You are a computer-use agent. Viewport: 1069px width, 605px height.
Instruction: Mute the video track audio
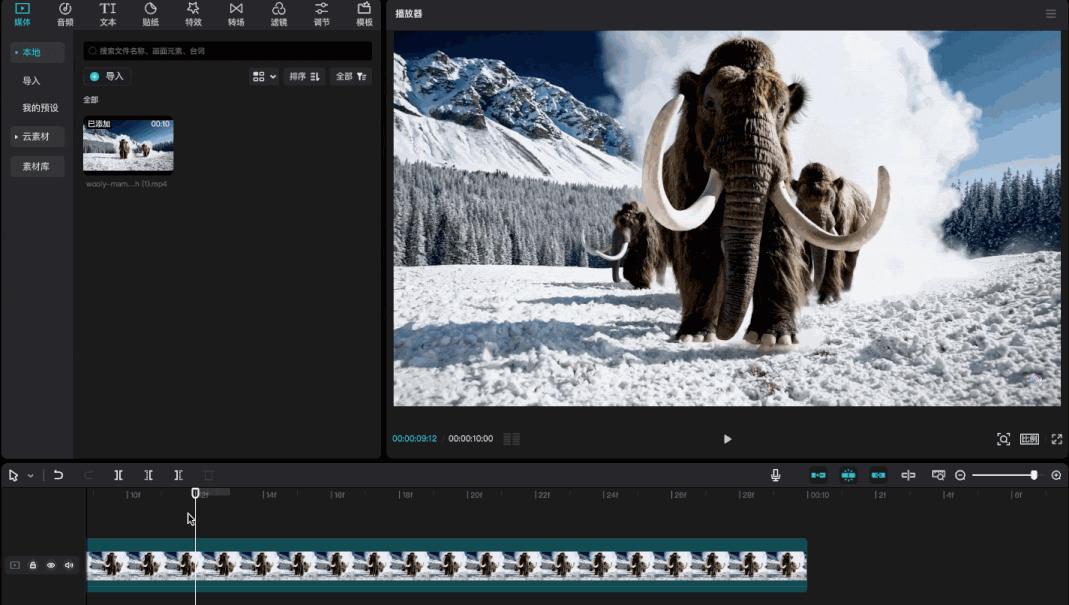point(69,565)
